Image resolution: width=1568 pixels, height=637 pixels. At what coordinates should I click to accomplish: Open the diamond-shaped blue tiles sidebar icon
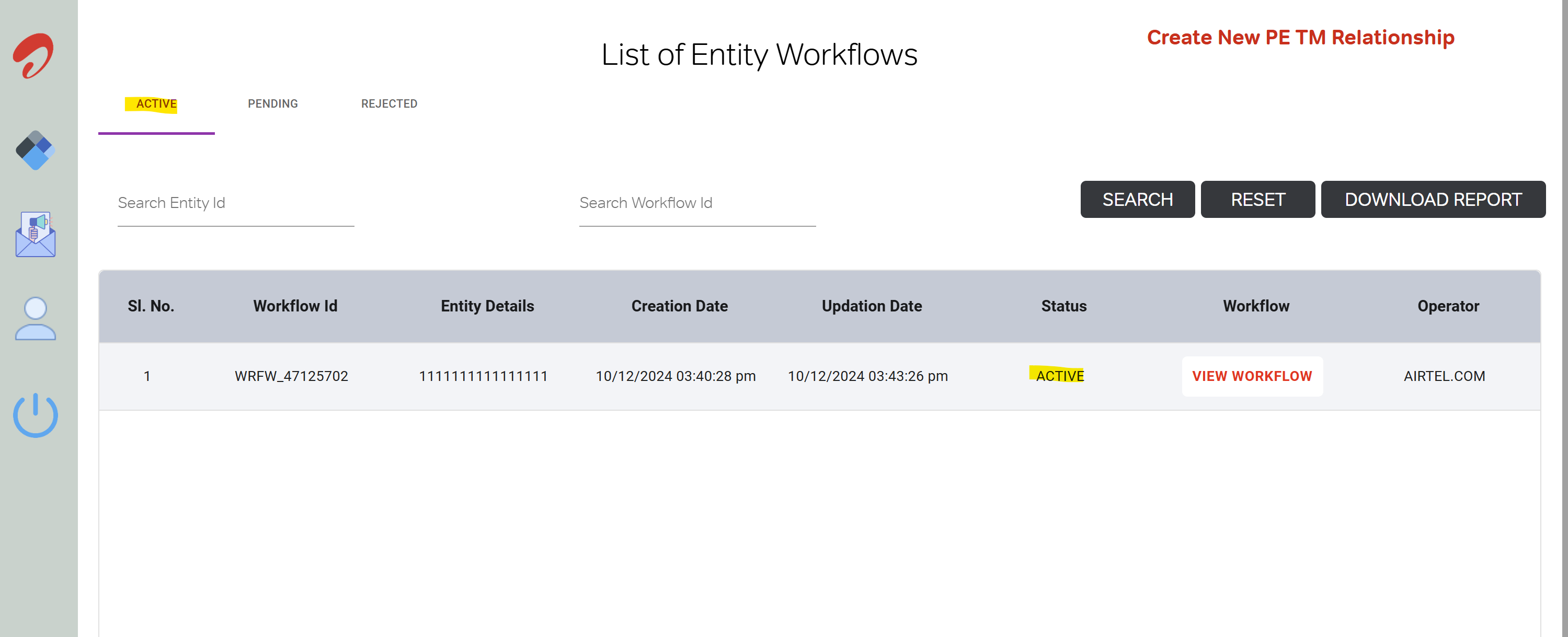(x=35, y=150)
